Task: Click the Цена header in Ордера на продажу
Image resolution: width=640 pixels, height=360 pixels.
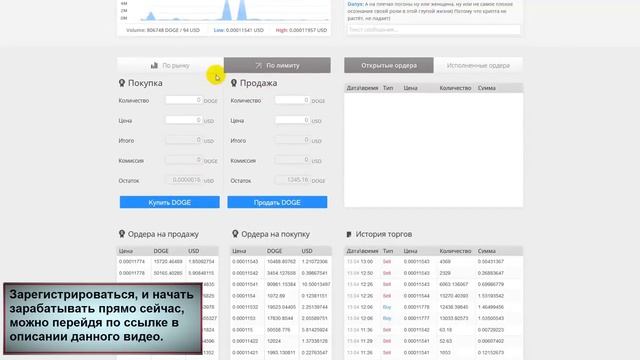Action: [126, 251]
